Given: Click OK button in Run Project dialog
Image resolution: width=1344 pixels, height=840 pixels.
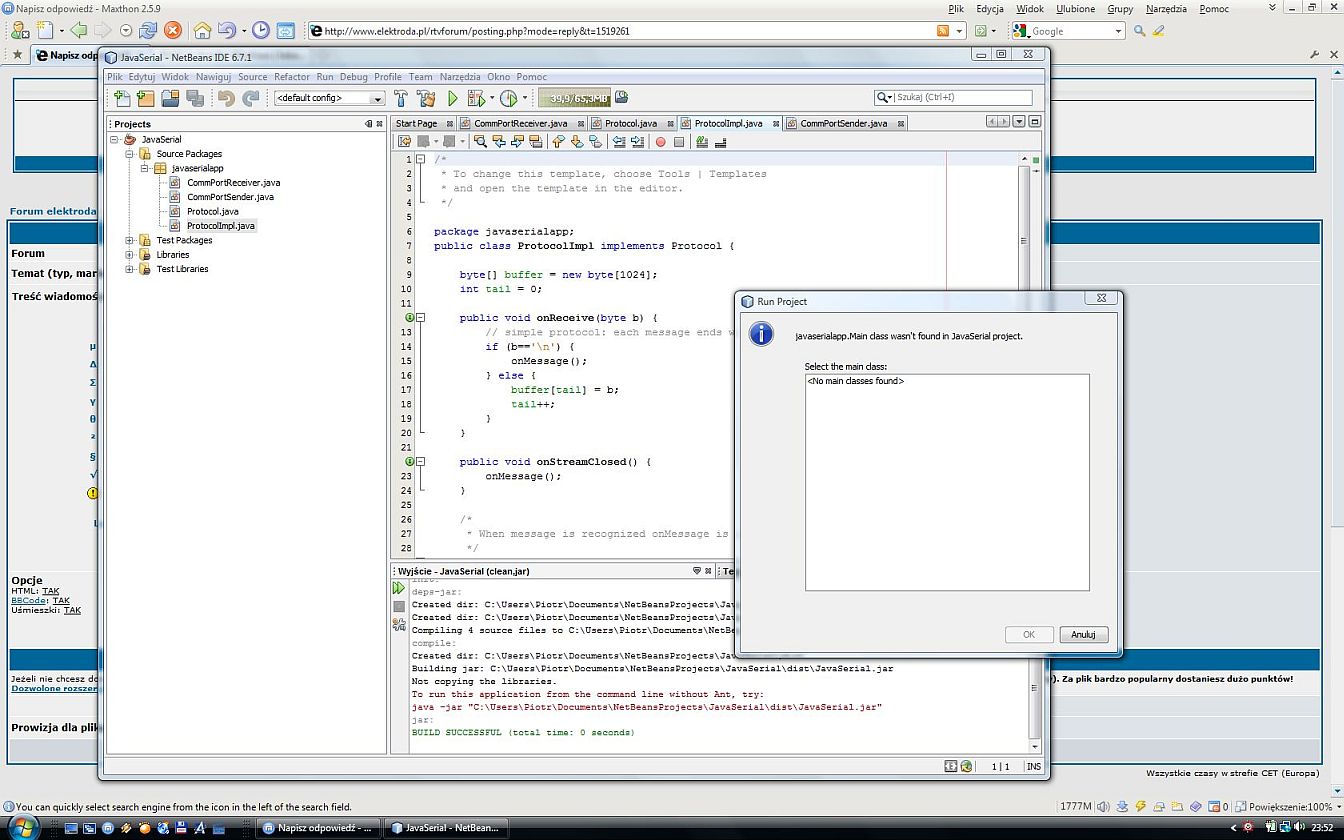Looking at the screenshot, I should coord(1029,634).
